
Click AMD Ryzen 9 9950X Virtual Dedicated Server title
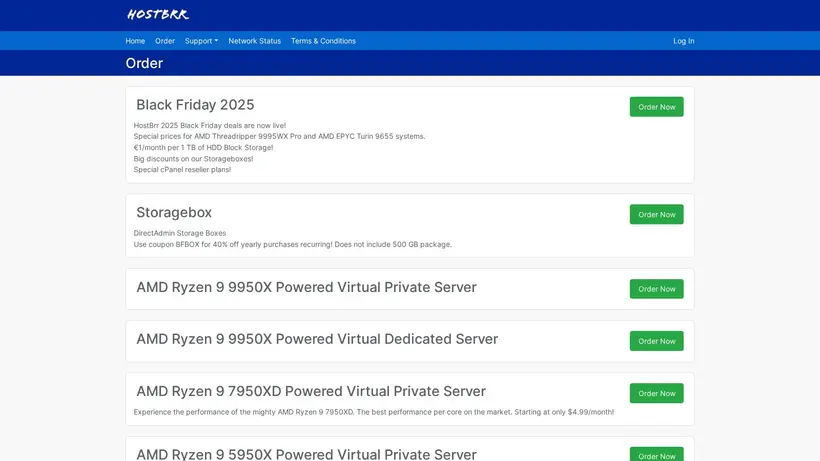[x=317, y=339]
